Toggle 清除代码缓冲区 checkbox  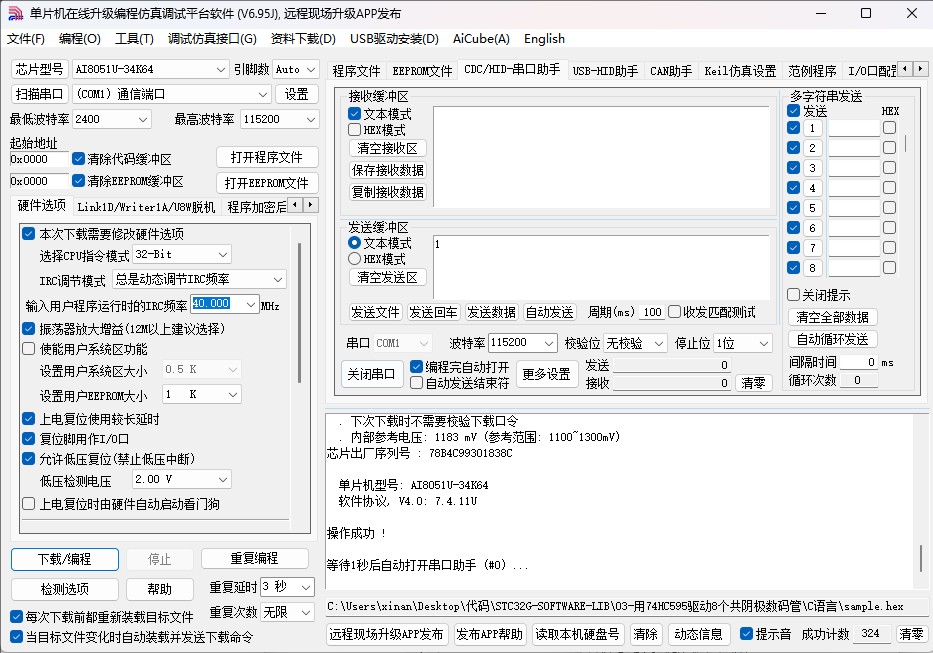click(x=79, y=159)
